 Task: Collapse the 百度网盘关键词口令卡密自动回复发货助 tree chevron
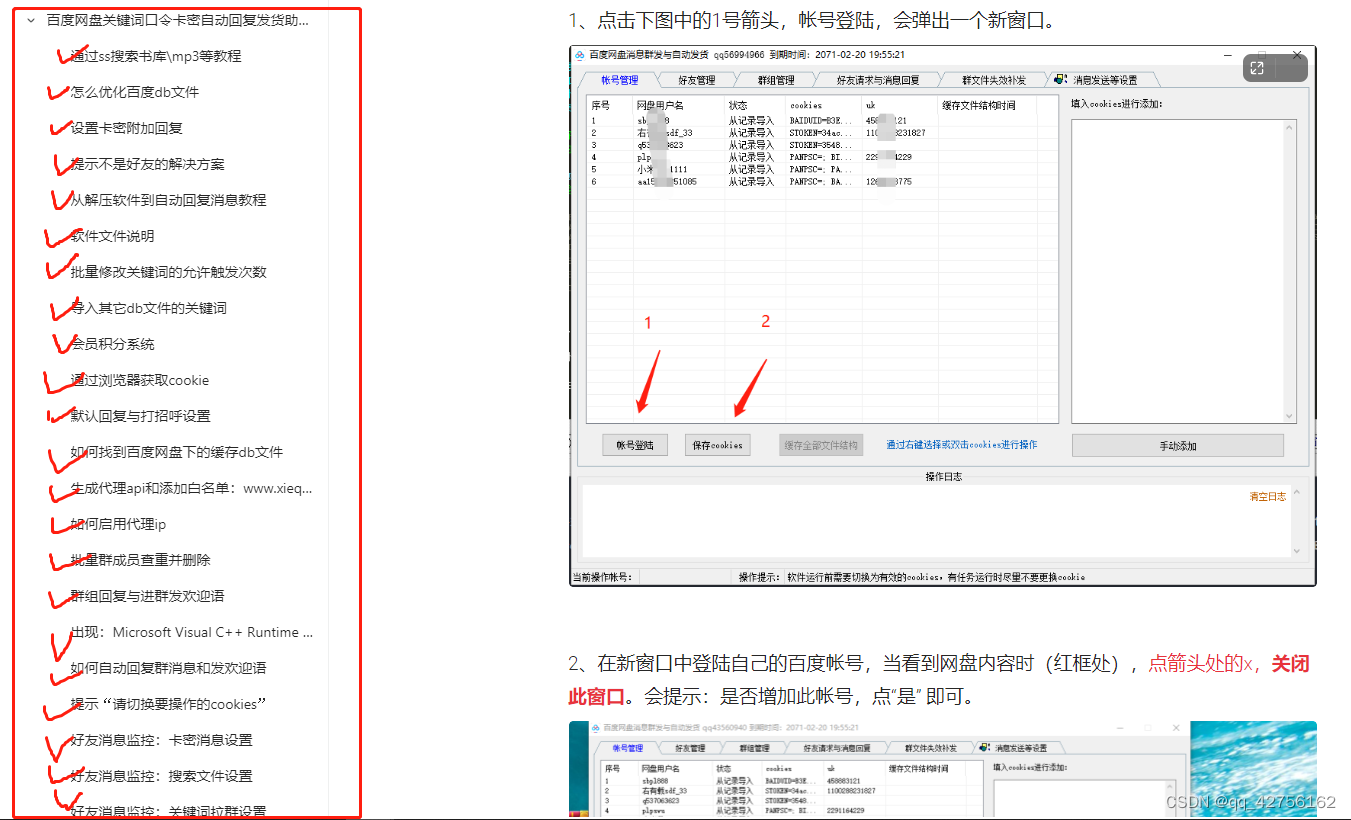[x=31, y=20]
